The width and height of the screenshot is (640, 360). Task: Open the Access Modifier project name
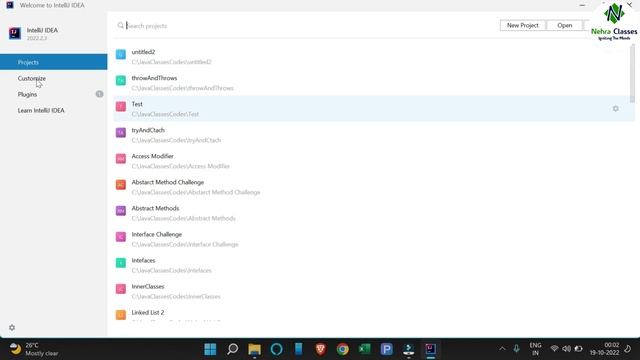153,156
